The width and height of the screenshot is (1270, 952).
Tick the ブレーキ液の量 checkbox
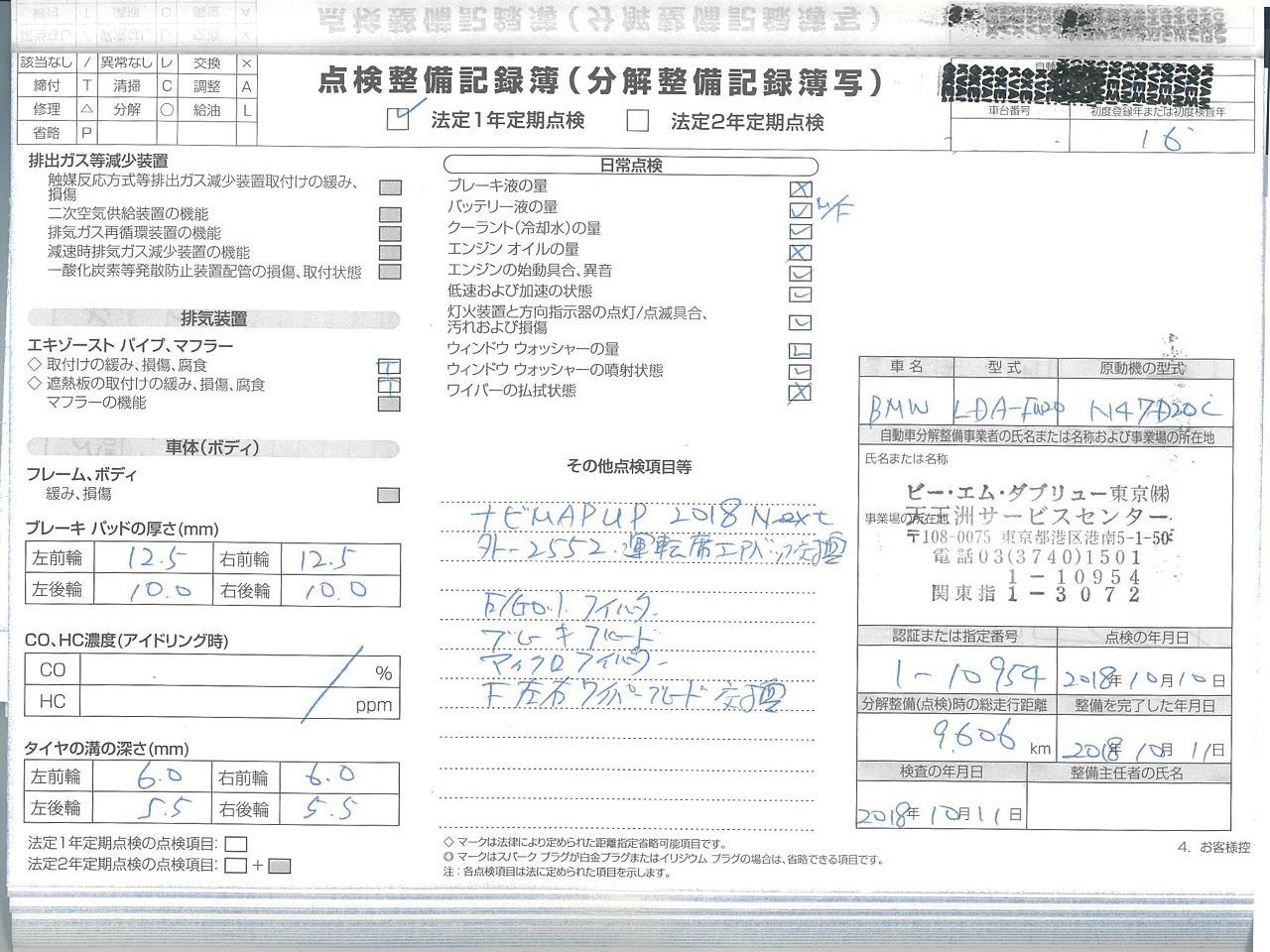[x=800, y=189]
